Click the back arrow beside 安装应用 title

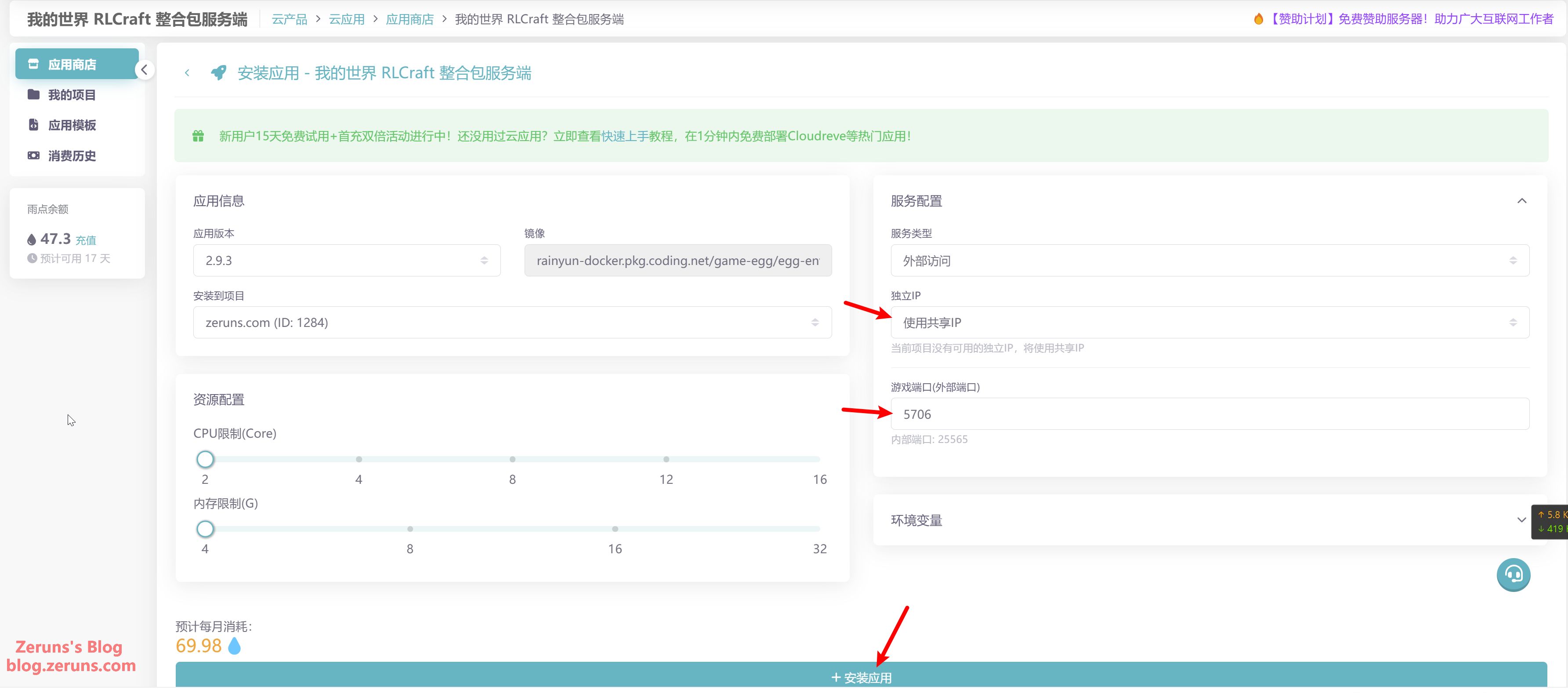pyautogui.click(x=187, y=73)
